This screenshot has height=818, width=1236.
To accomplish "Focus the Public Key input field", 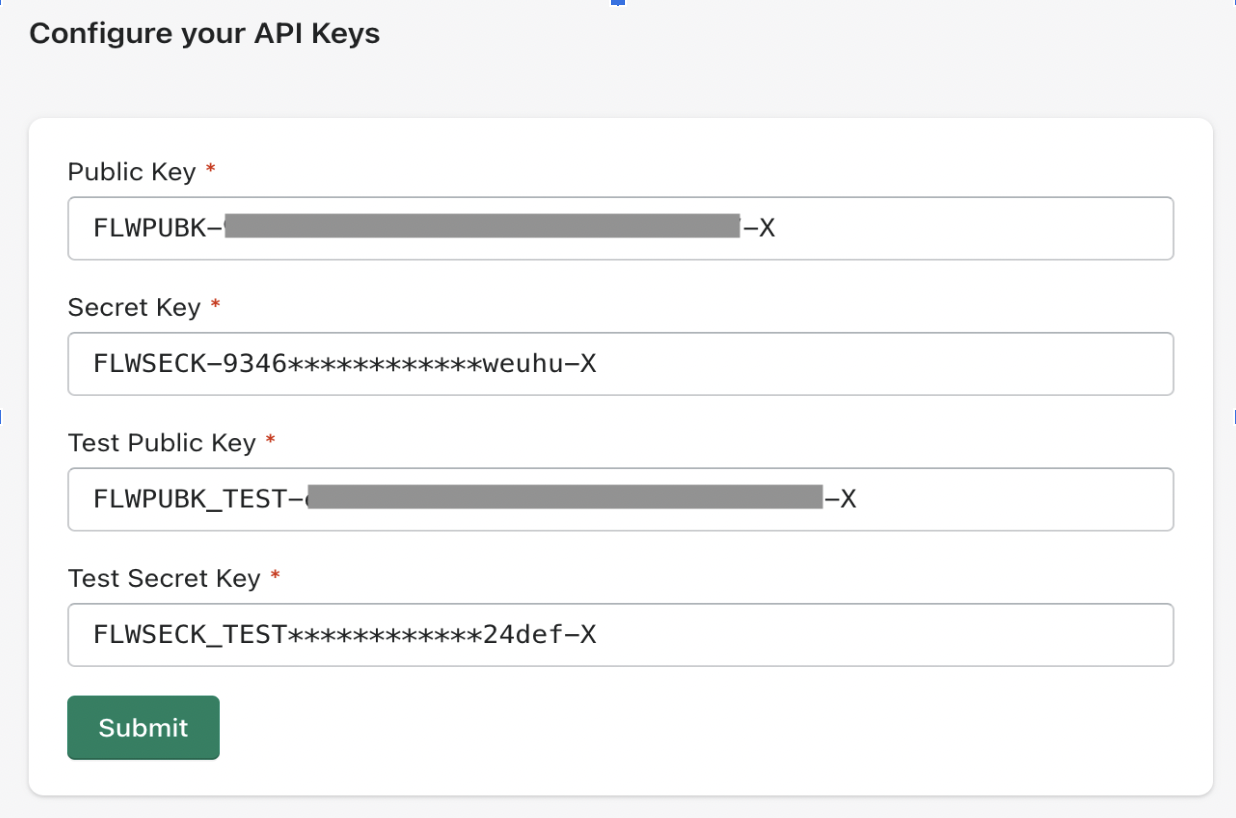I will point(620,228).
